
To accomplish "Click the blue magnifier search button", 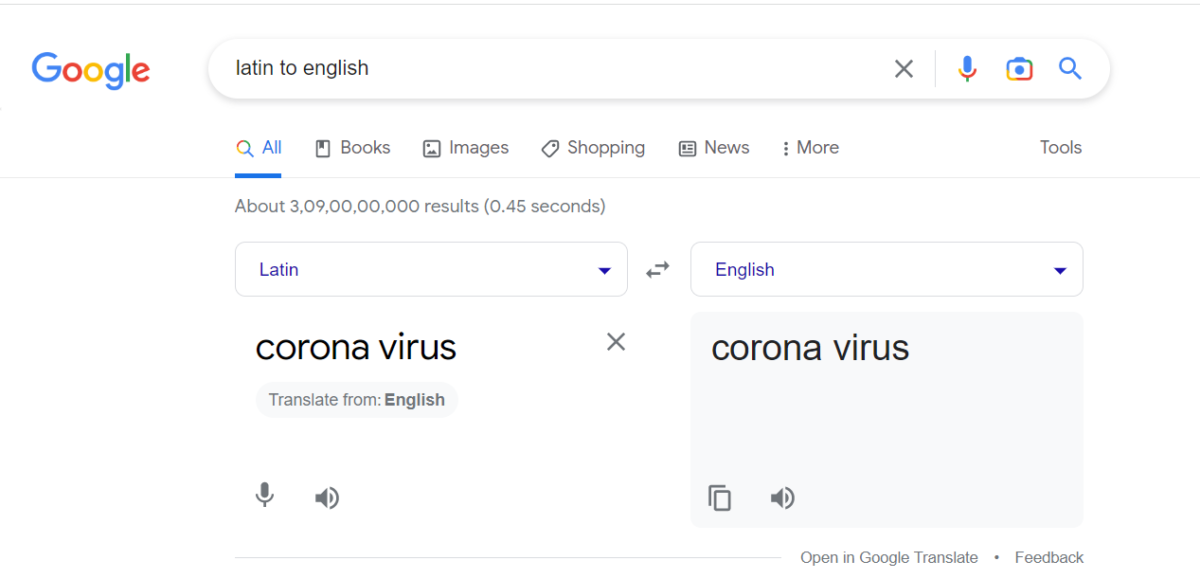I will click(1071, 69).
